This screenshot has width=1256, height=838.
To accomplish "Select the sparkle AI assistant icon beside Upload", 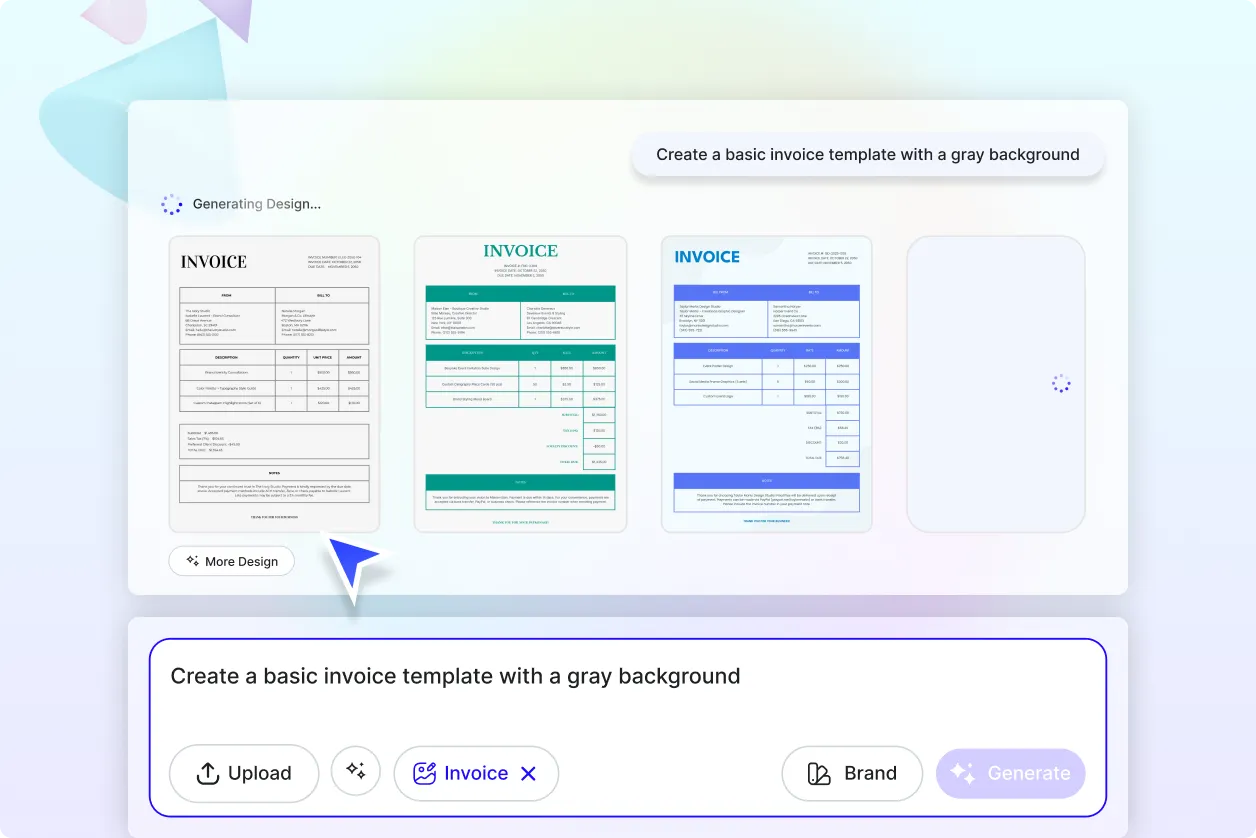I will coord(356,771).
